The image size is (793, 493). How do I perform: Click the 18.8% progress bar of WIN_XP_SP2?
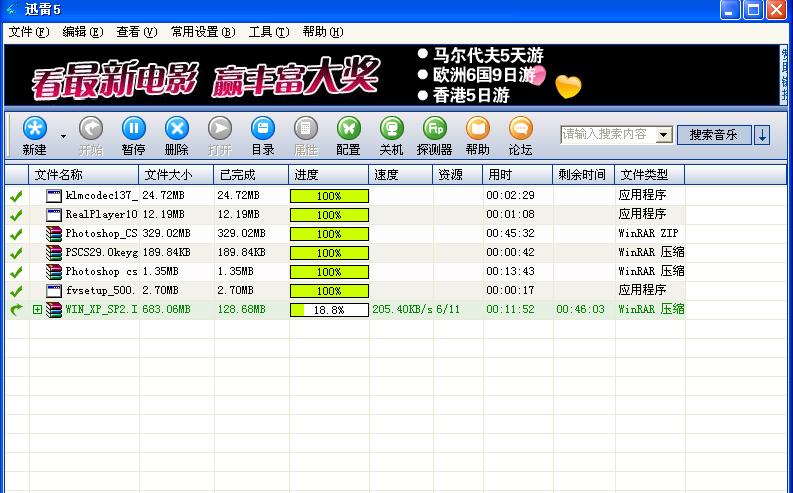(x=329, y=310)
